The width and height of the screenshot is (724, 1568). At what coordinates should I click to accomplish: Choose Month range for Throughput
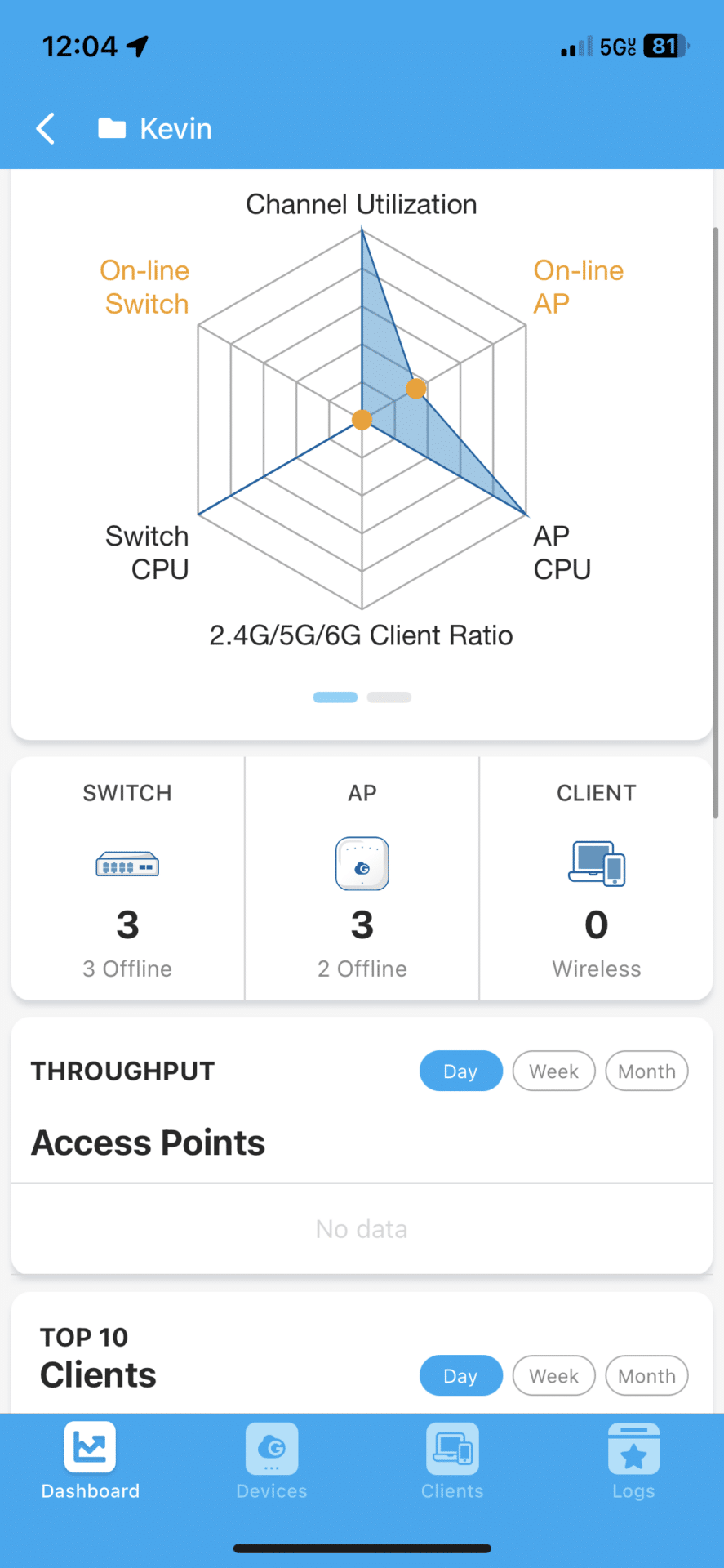pyautogui.click(x=647, y=1071)
